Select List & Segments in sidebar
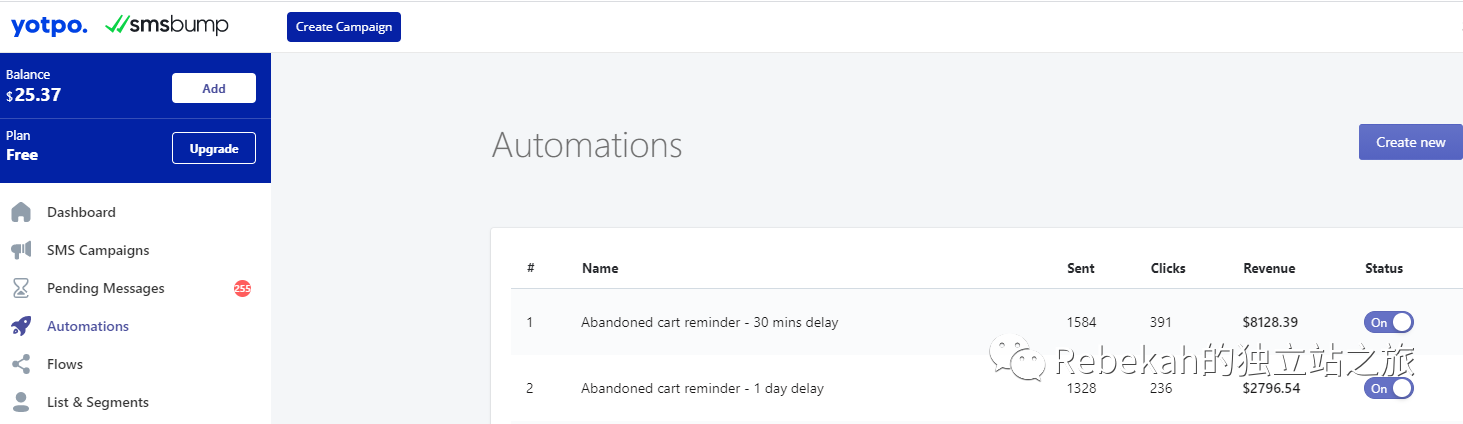 (x=98, y=402)
